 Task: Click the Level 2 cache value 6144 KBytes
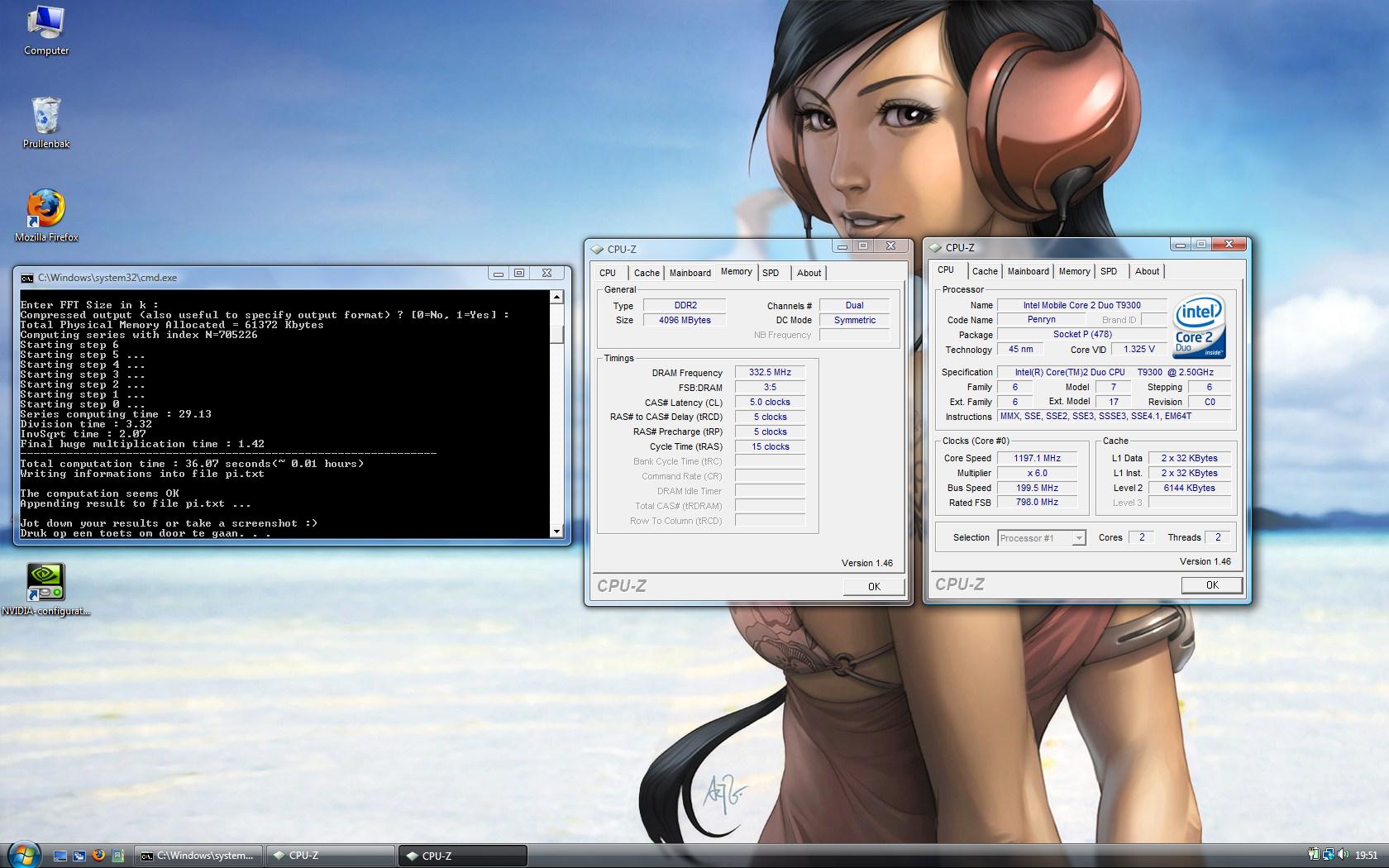(1189, 488)
